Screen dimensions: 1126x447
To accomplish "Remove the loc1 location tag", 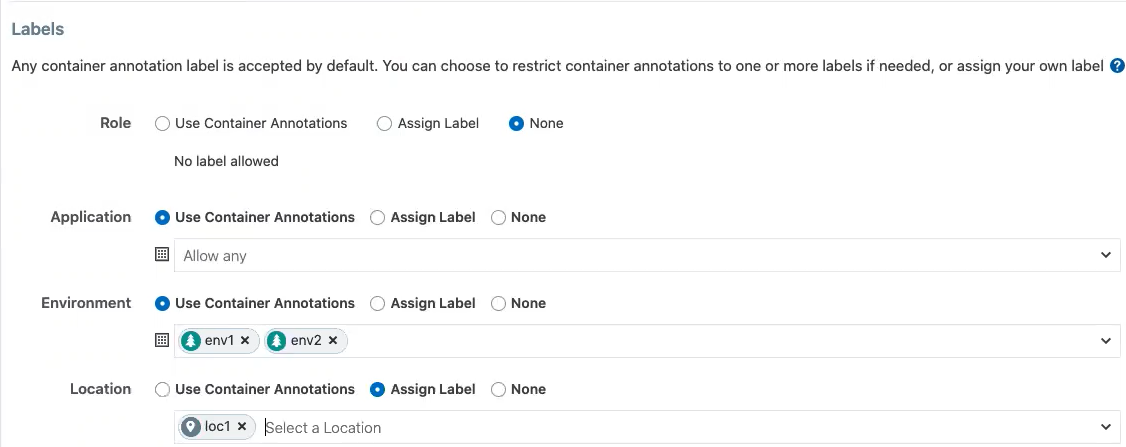I will coord(241,427).
